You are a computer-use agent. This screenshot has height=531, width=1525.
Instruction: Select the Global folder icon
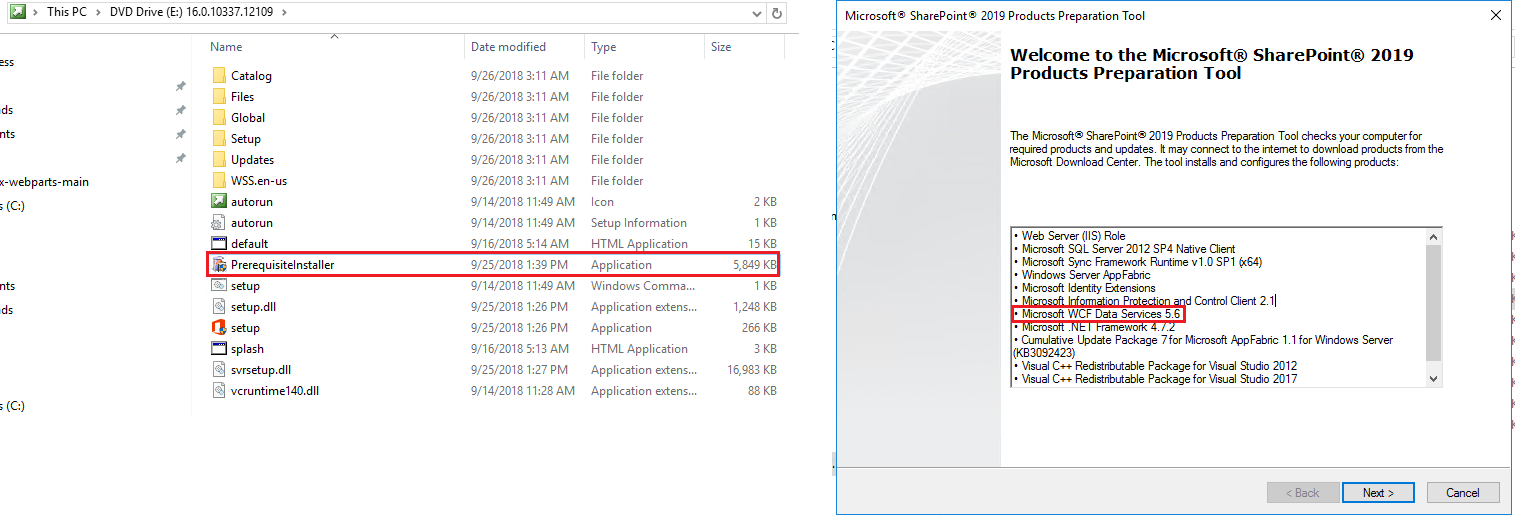[x=220, y=118]
